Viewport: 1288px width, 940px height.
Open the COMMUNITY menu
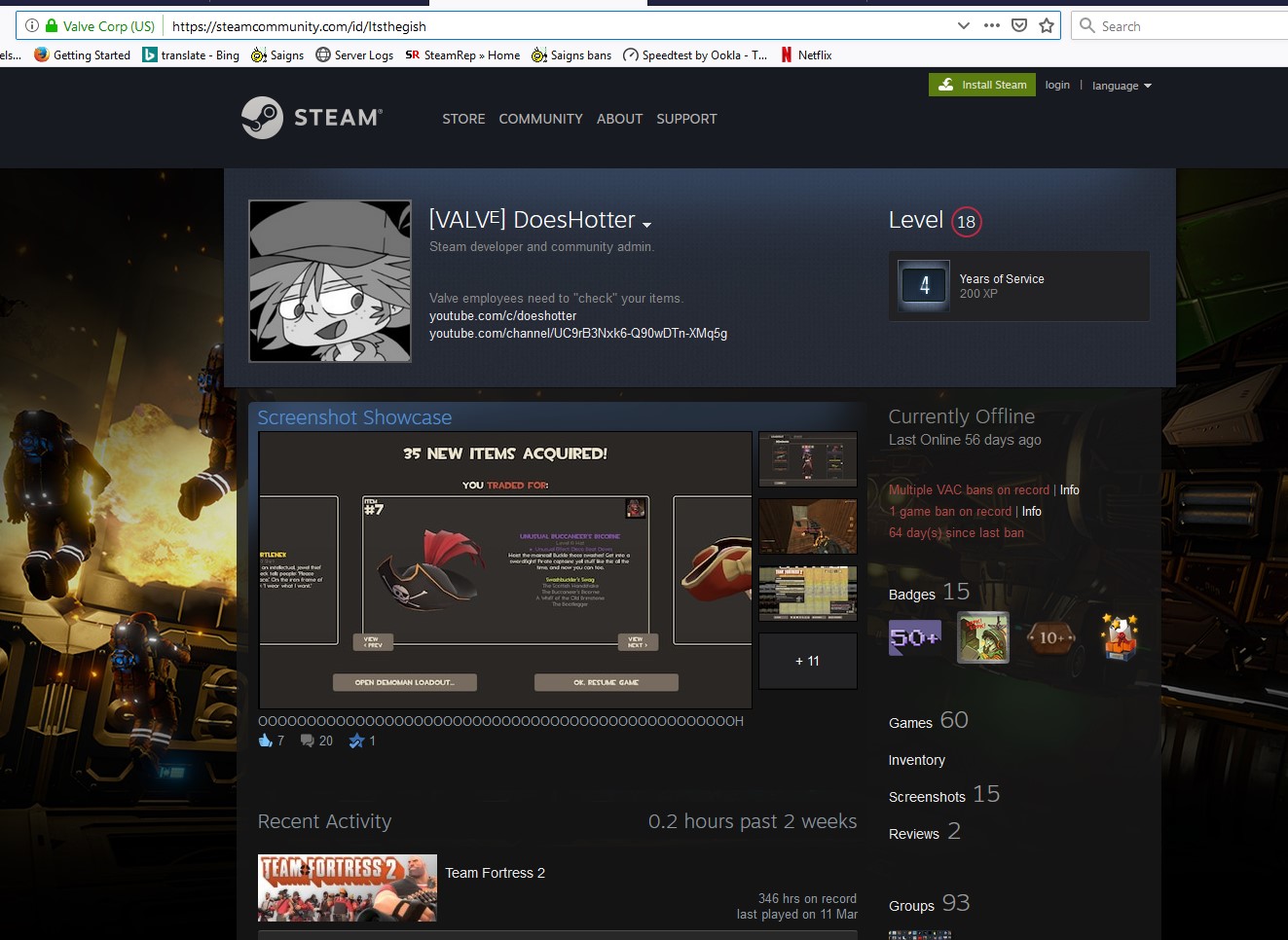tap(540, 119)
